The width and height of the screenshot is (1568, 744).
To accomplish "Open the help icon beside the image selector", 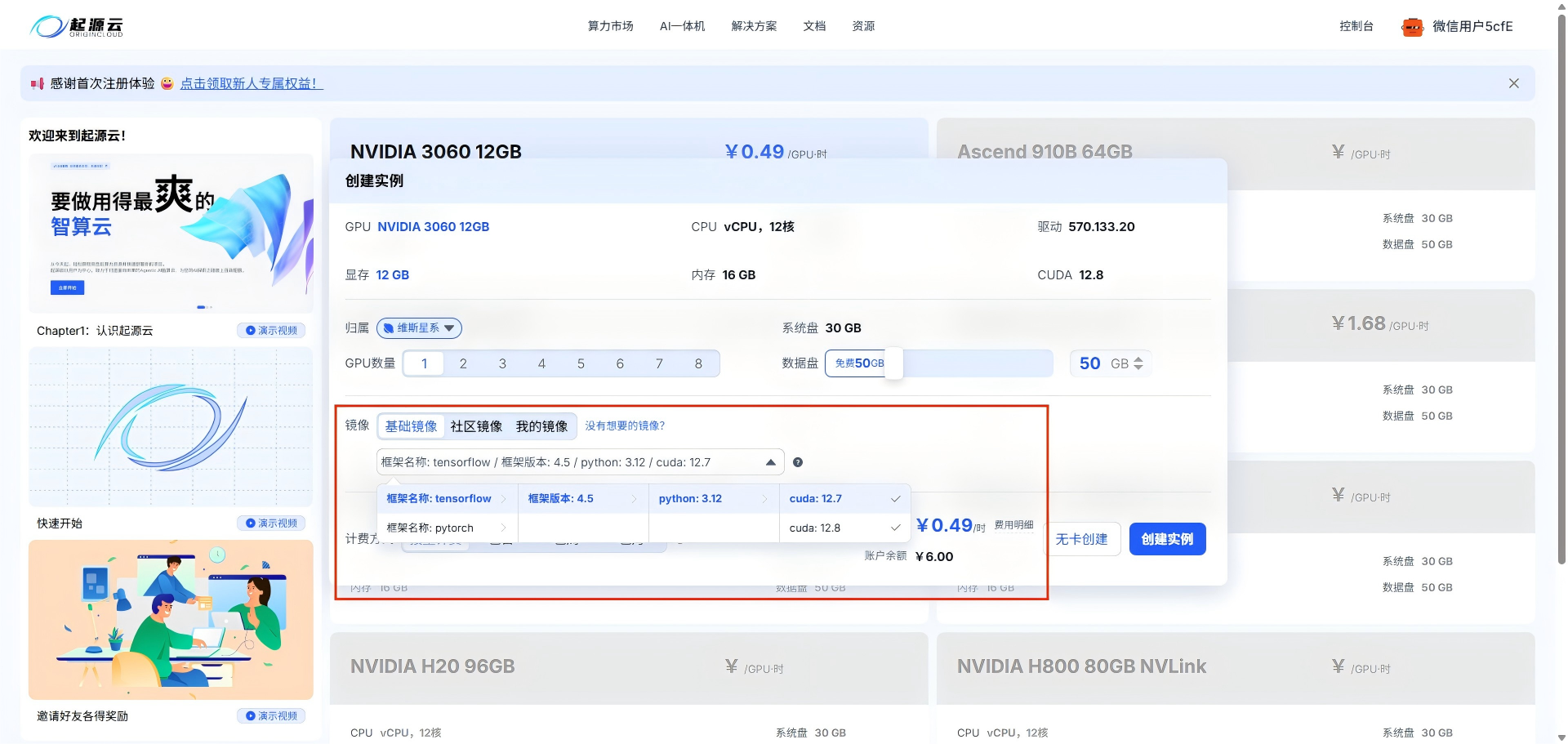I will 798,462.
